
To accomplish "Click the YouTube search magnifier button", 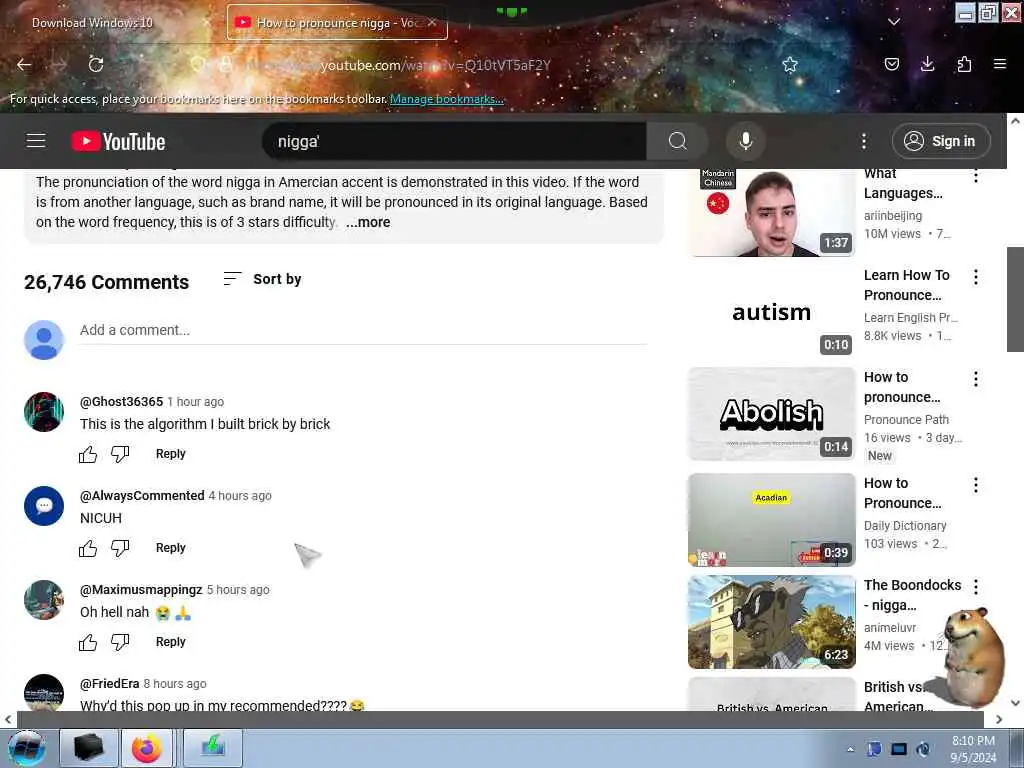I will pyautogui.click(x=677, y=141).
